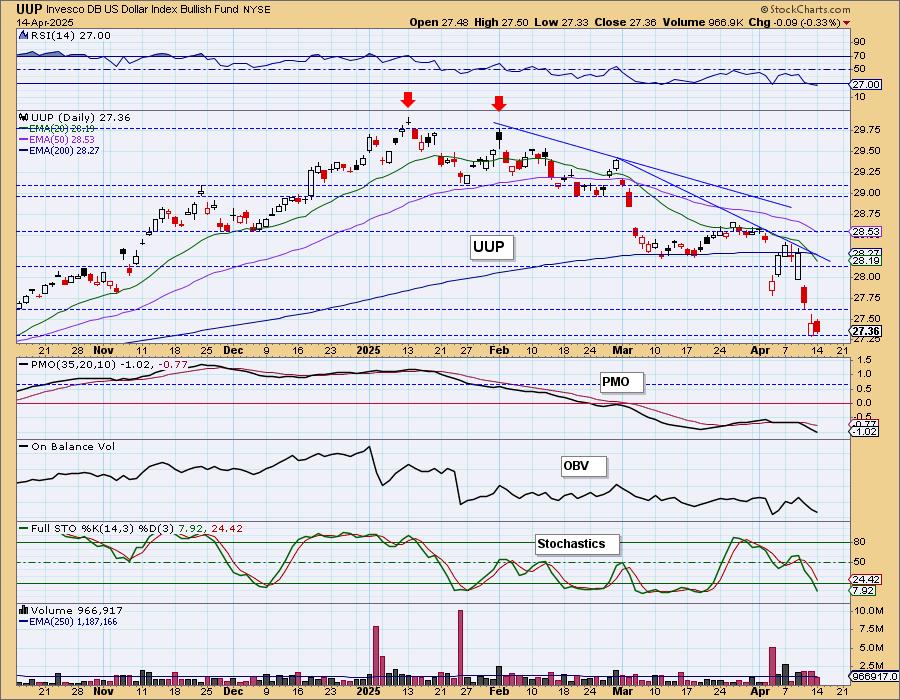Click the 10.0M volume axis label
Image resolution: width=900 pixels, height=700 pixels.
coord(868,610)
